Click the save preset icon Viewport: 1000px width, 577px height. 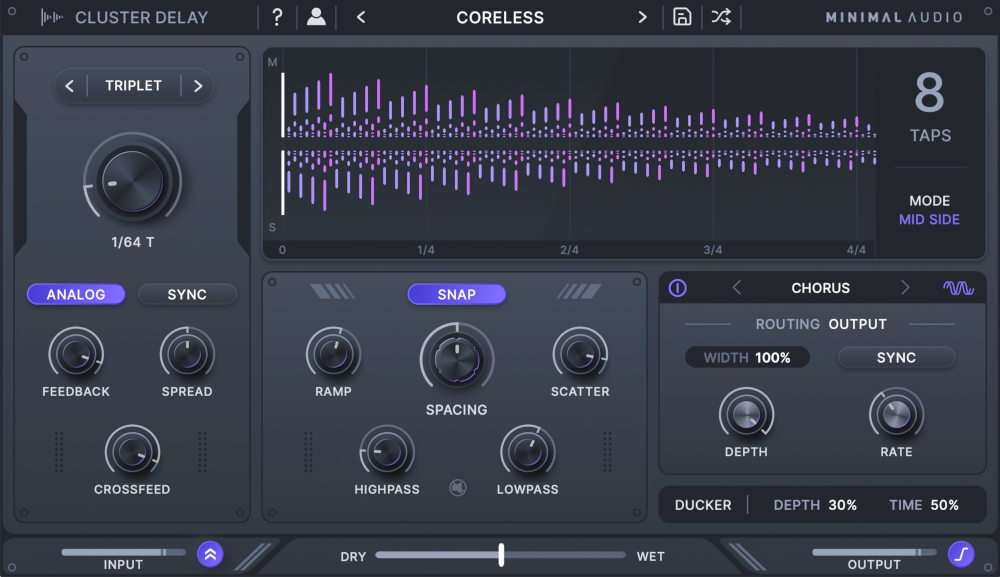[x=682, y=17]
